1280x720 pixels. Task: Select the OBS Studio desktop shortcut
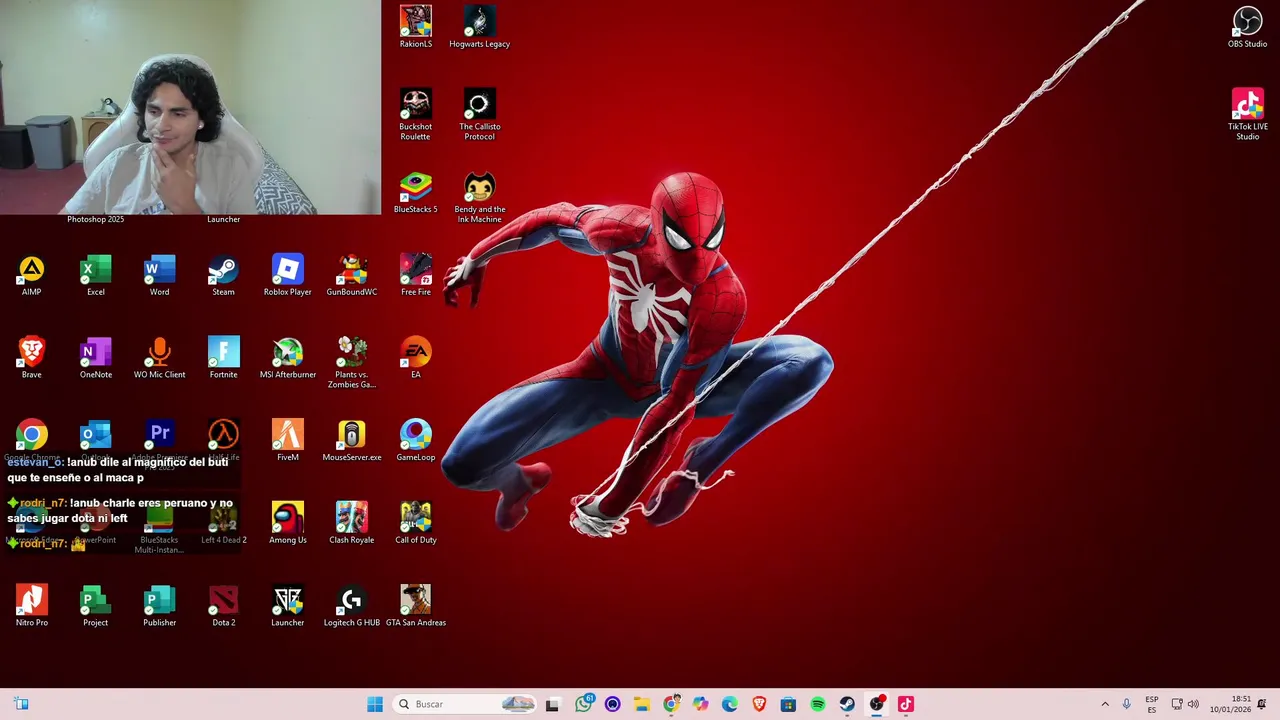tap(1247, 27)
